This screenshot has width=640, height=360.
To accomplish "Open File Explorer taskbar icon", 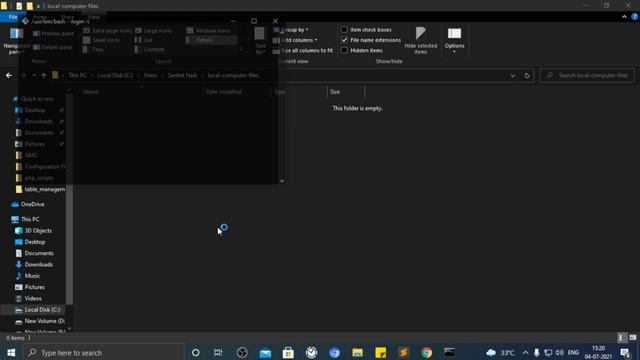I will click(358, 352).
